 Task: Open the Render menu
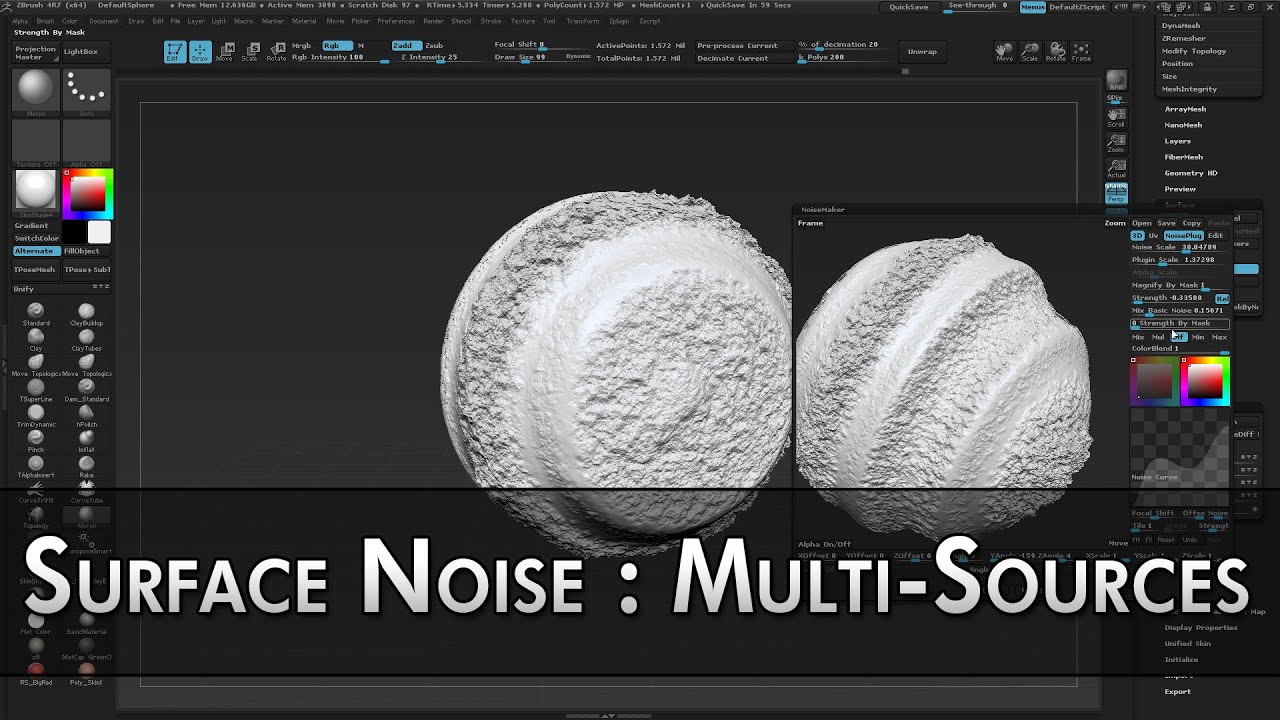(434, 21)
